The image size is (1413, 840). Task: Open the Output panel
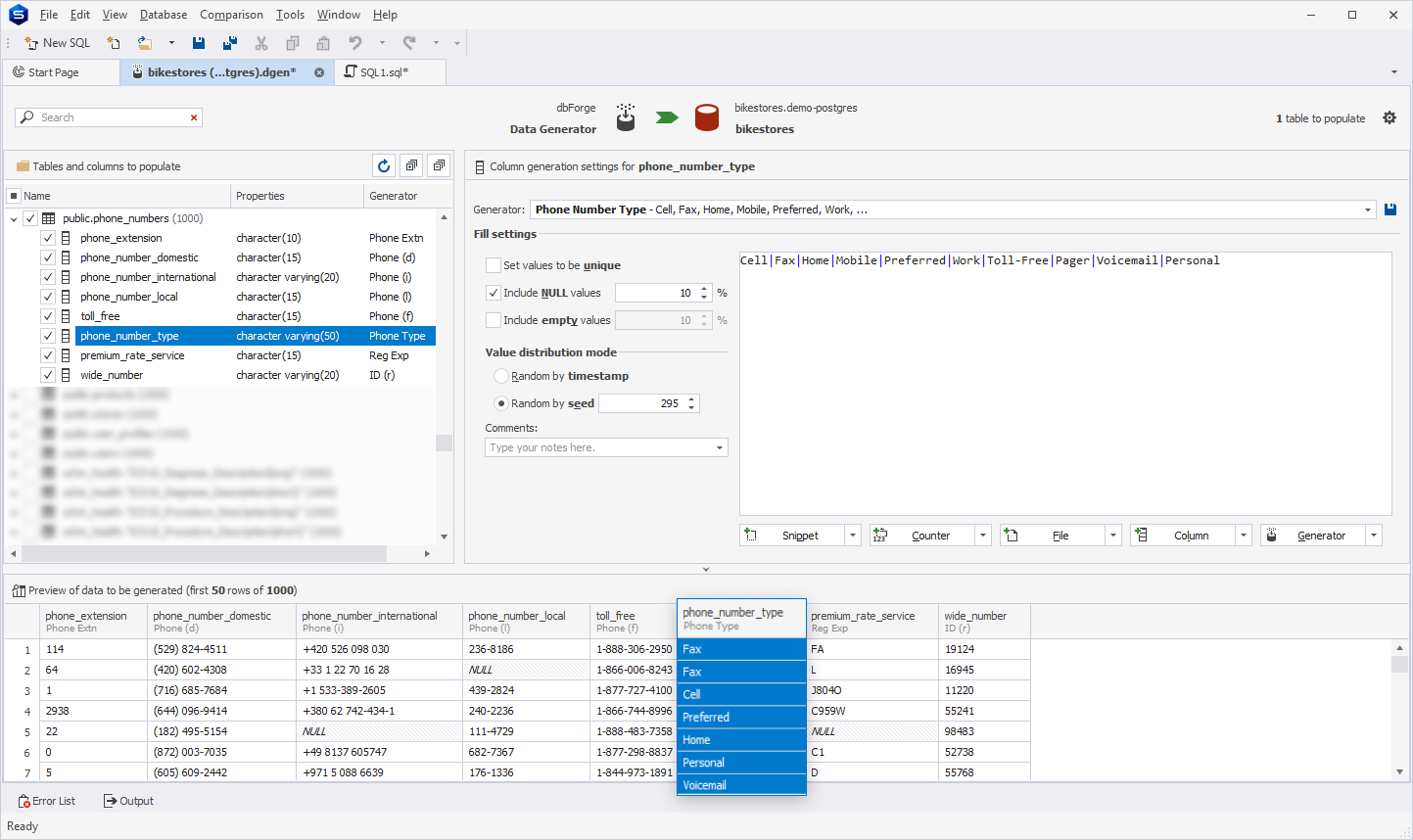[x=129, y=801]
